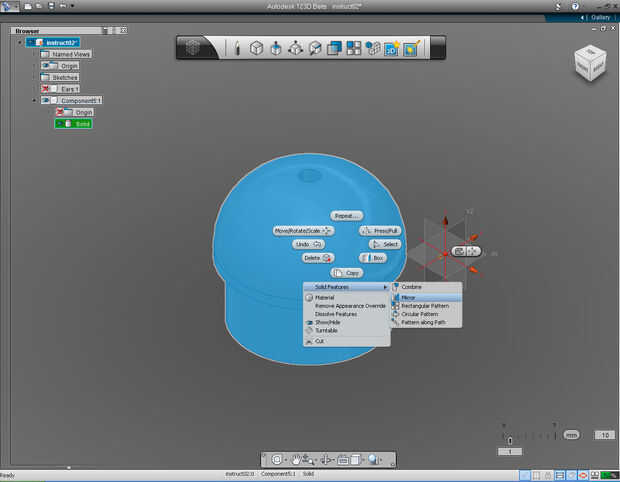Click the grid value field showing 10
Viewport: 620px width, 482px height.
603,435
